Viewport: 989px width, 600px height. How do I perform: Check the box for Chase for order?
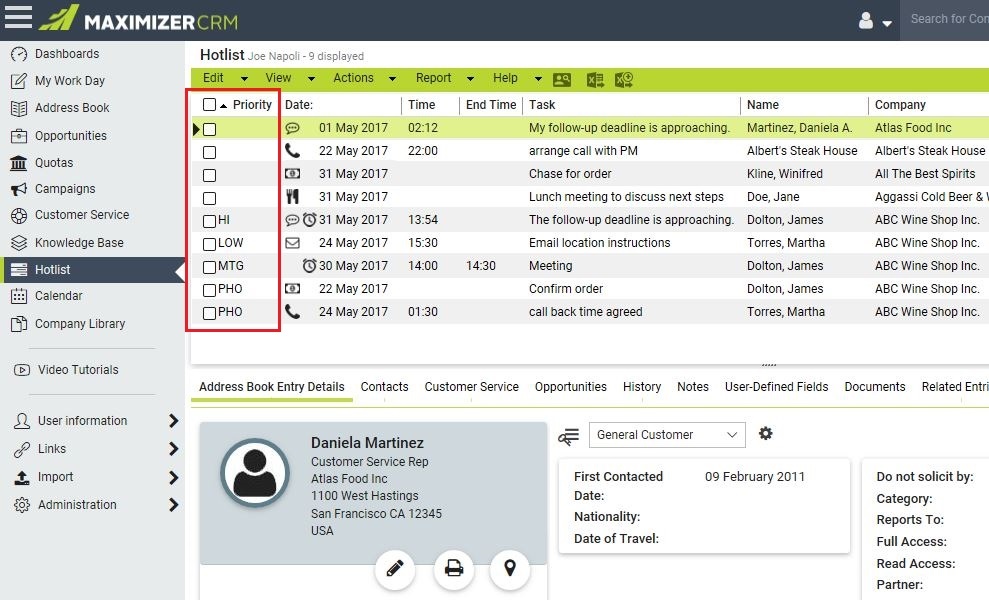(209, 175)
